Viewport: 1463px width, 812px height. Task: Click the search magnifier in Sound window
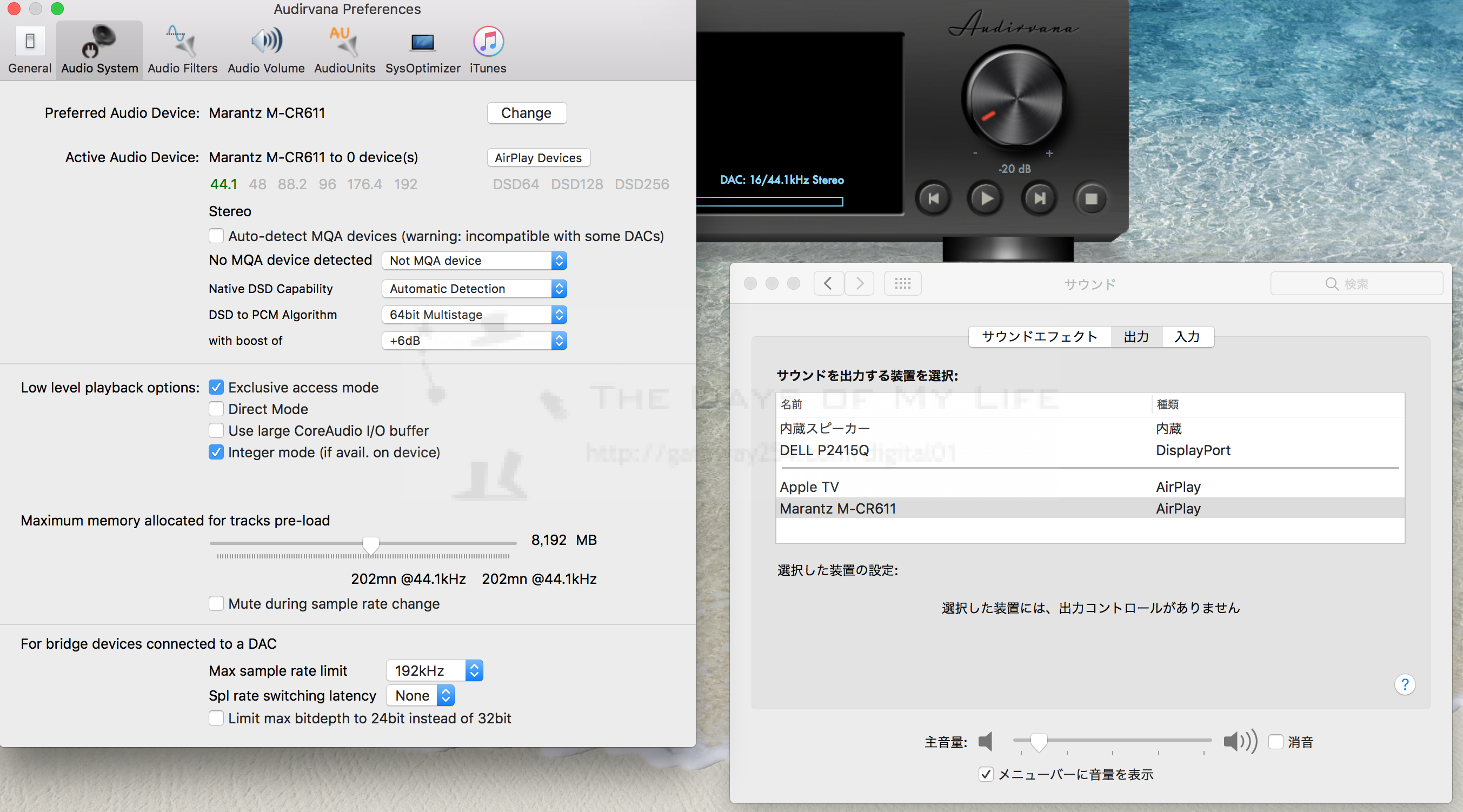coord(1331,283)
